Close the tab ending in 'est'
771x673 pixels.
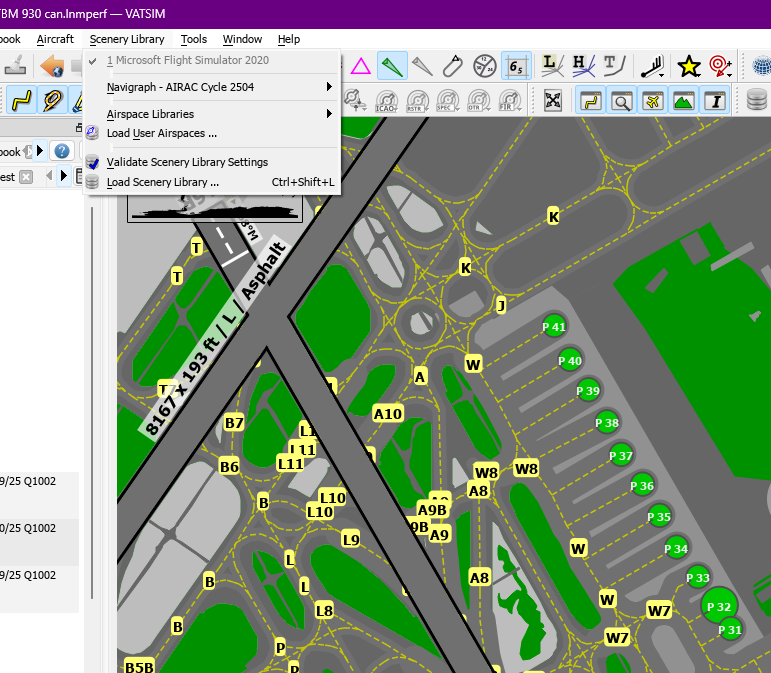click(26, 176)
